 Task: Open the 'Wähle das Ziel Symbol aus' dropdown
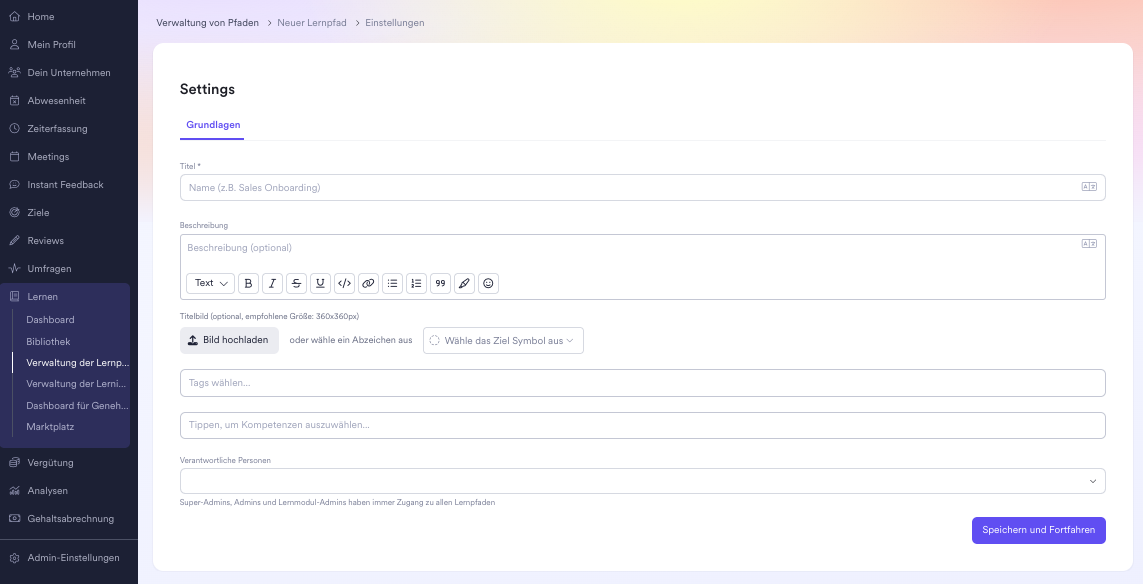pyautogui.click(x=503, y=340)
